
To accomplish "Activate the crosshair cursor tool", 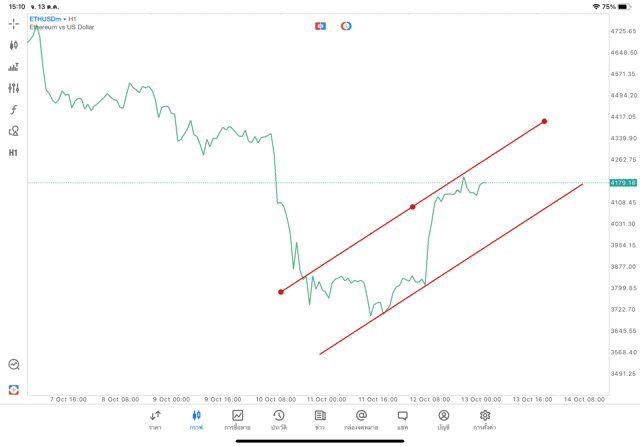I will click(14, 23).
